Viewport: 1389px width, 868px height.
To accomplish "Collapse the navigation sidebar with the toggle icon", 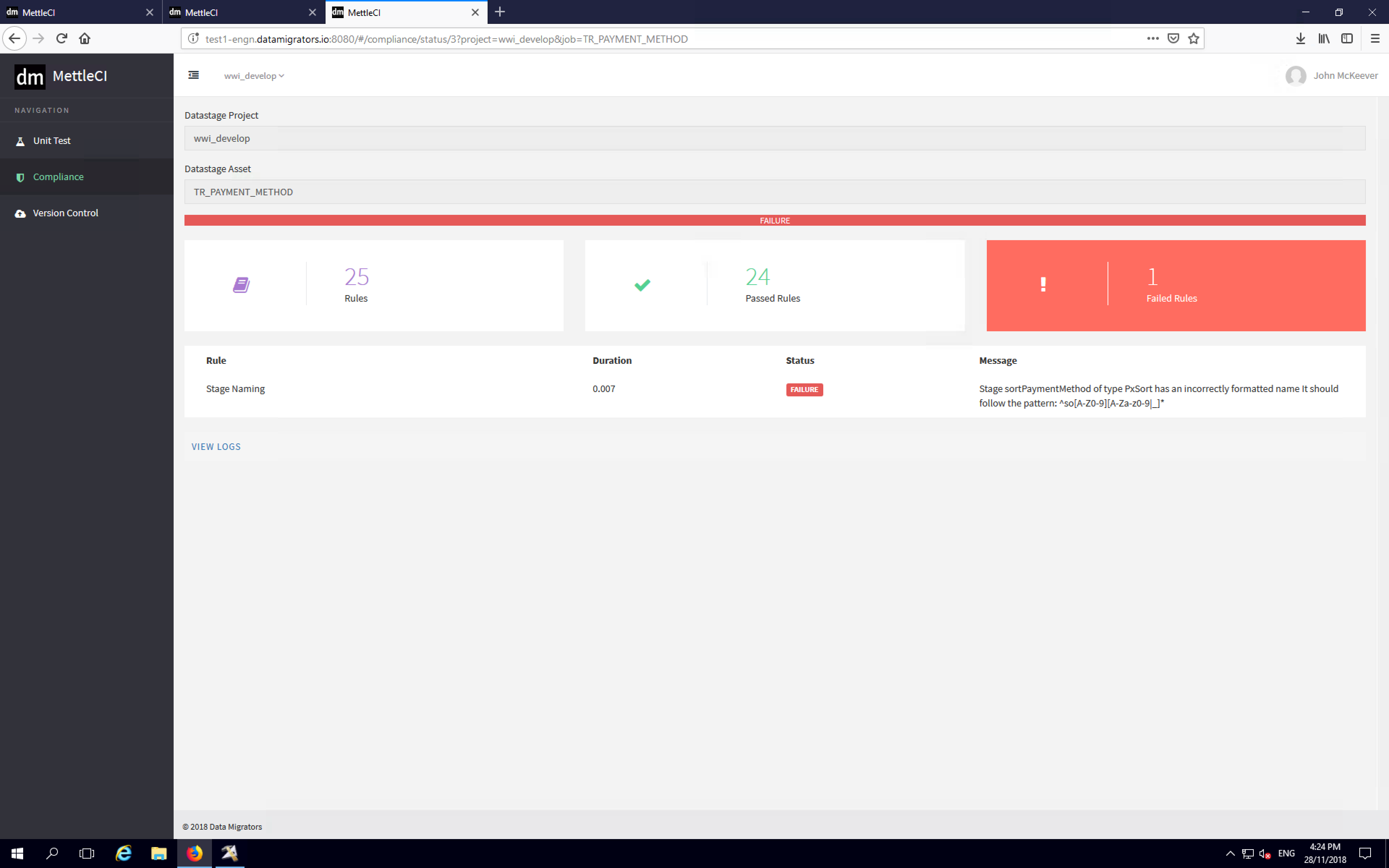I will (194, 75).
